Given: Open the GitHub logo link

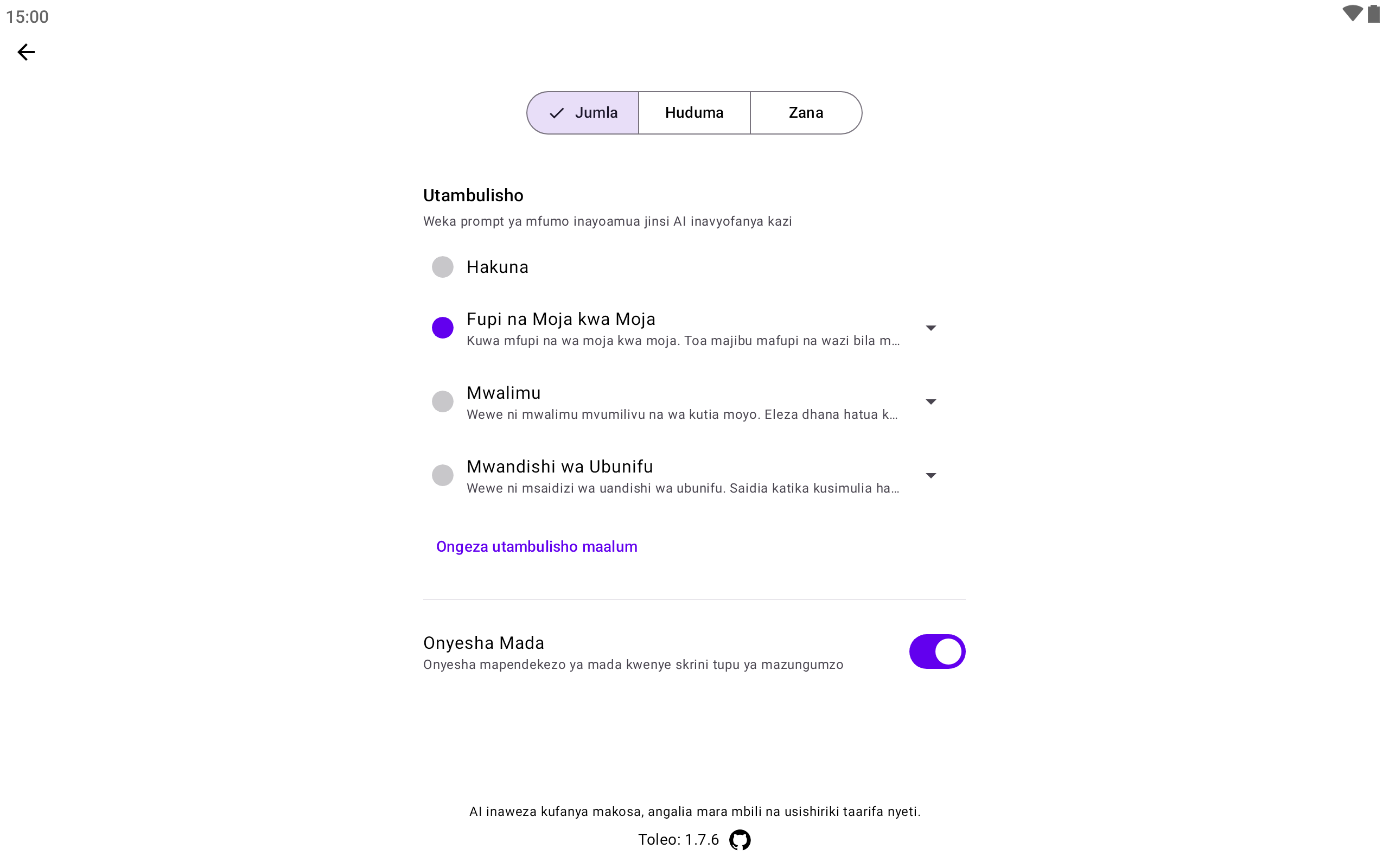Looking at the screenshot, I should [x=740, y=839].
